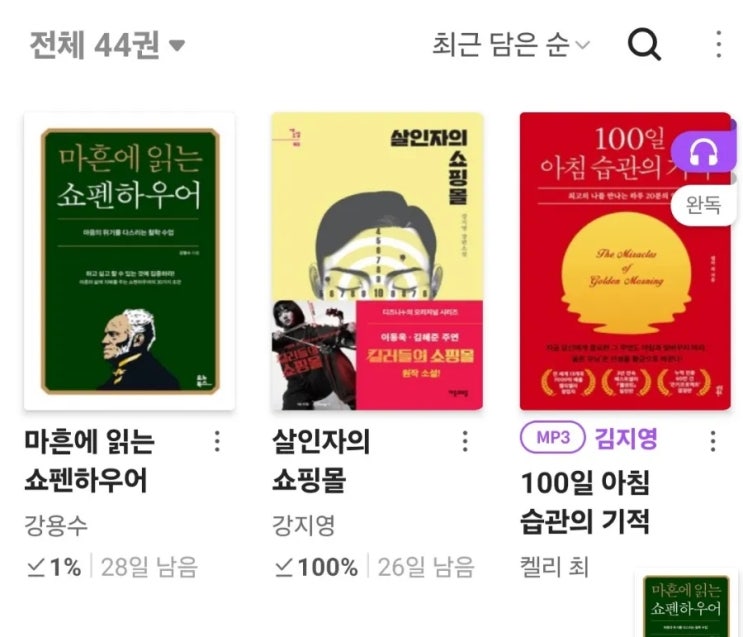Open options dots for 살인자의 쇼핑몰
Image resolution: width=743 pixels, height=637 pixels.
point(465,441)
